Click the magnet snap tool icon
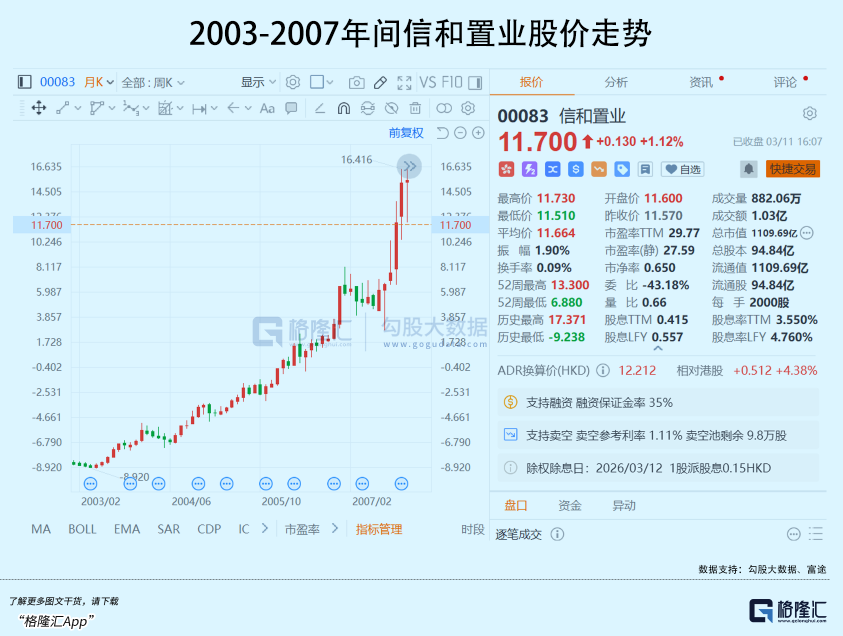 pyautogui.click(x=343, y=108)
